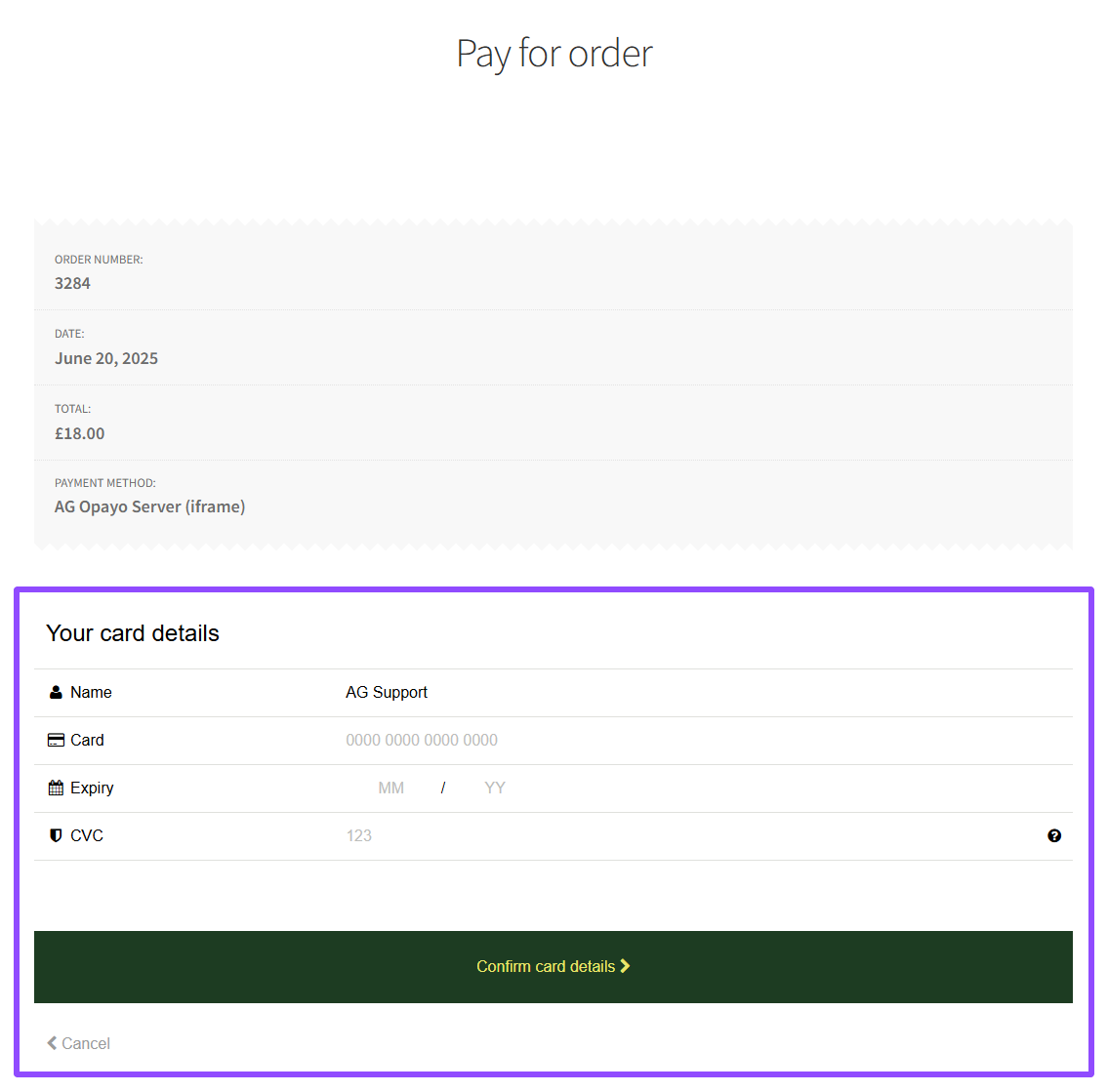Click the shield icon beside CVC
The height and width of the screenshot is (1092, 1108).
click(x=55, y=835)
